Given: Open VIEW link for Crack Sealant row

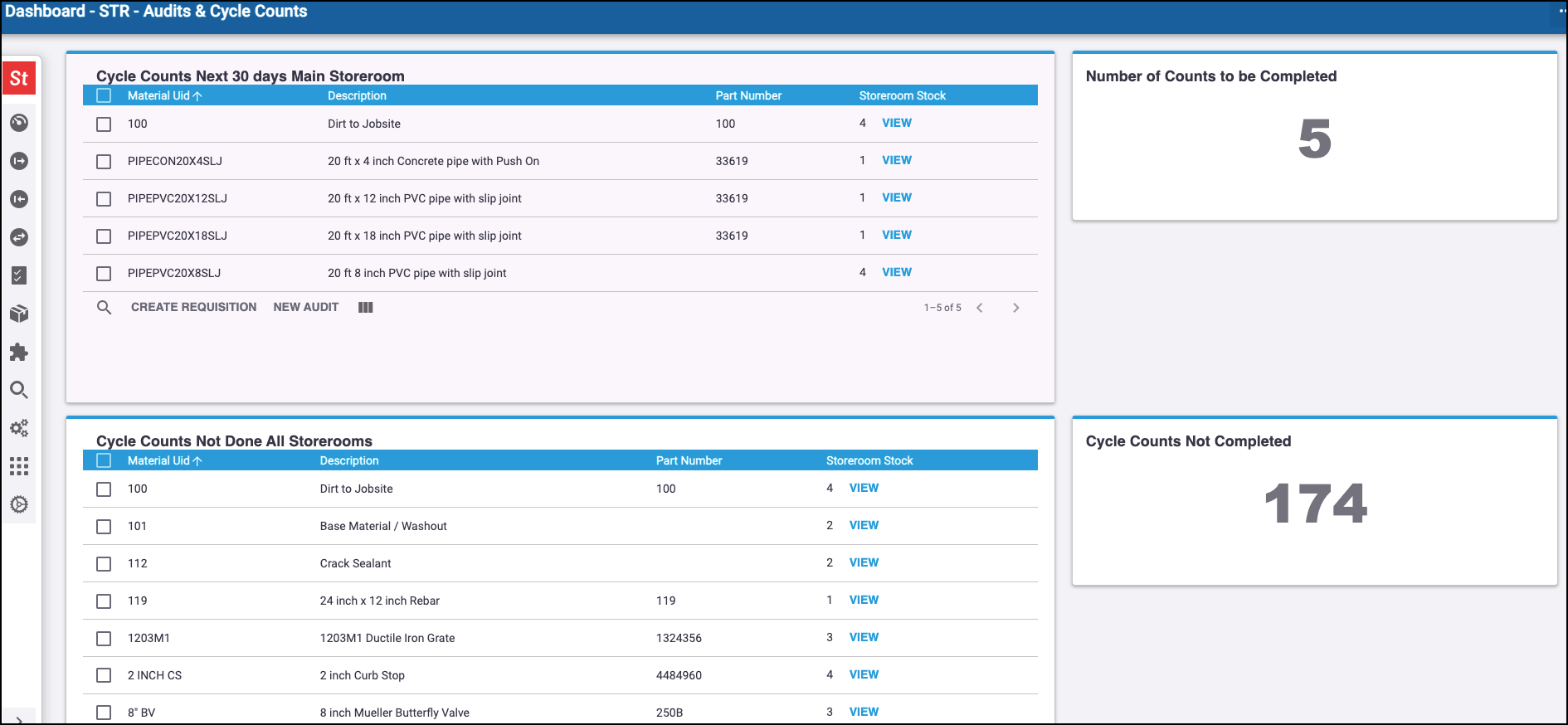Looking at the screenshot, I should click(864, 562).
